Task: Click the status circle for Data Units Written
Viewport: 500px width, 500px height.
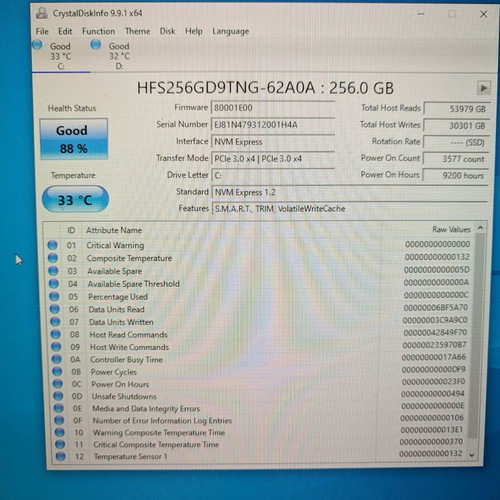Action: click(x=55, y=322)
